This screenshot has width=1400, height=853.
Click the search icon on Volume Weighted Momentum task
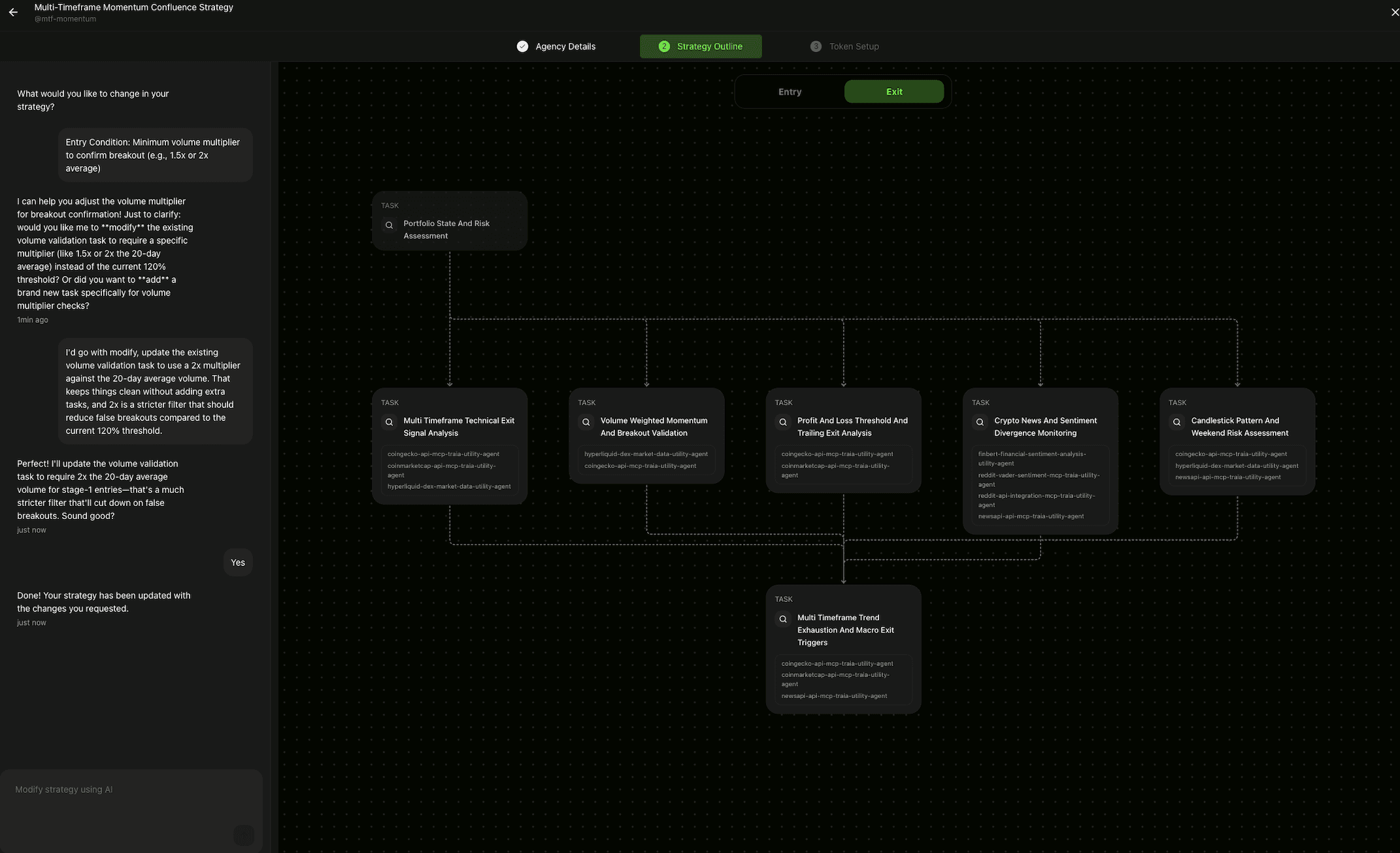click(x=587, y=422)
